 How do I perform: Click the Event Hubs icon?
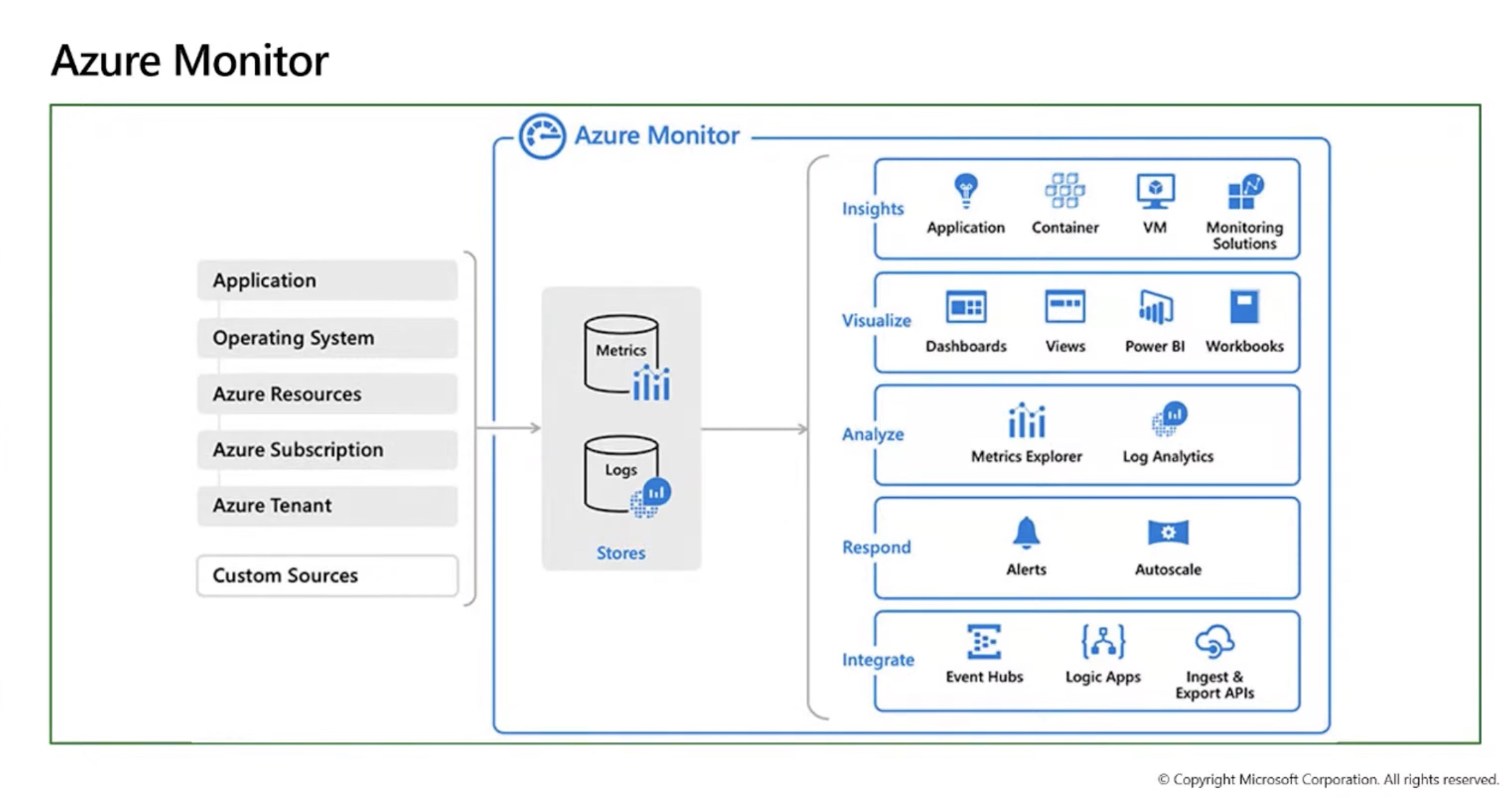[983, 642]
